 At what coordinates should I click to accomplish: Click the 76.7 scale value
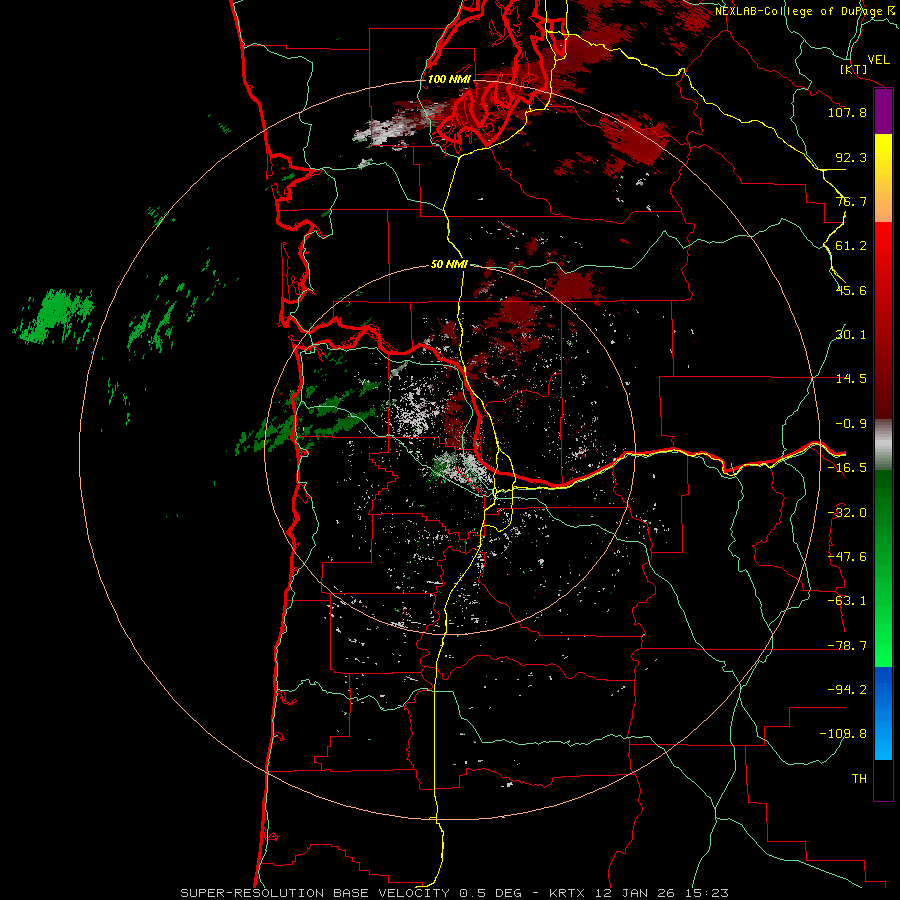click(851, 201)
